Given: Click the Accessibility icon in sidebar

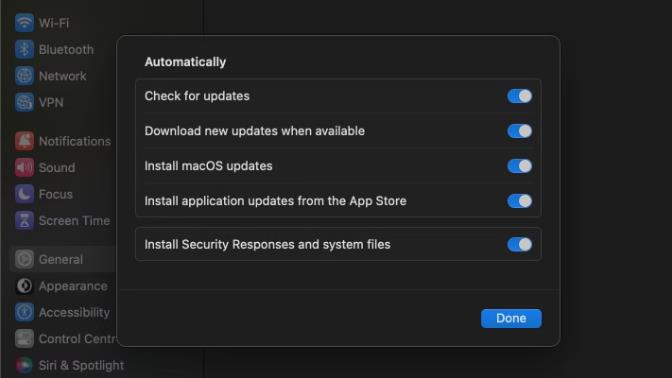Looking at the screenshot, I should pos(24,312).
